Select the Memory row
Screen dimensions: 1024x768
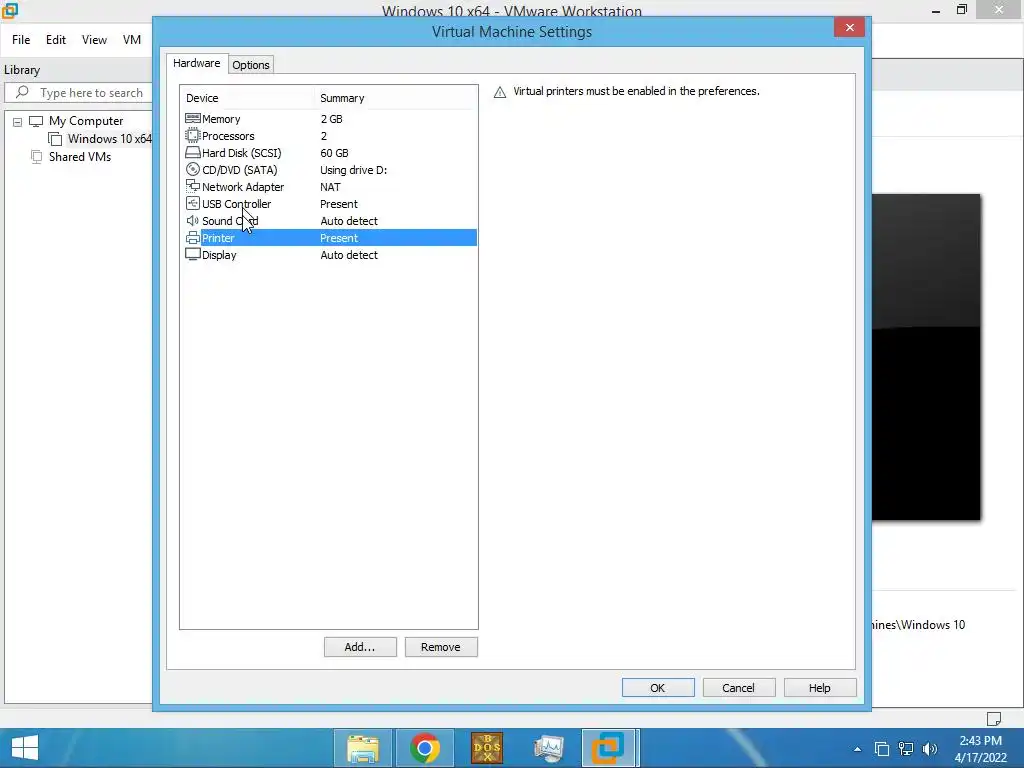coord(330,119)
